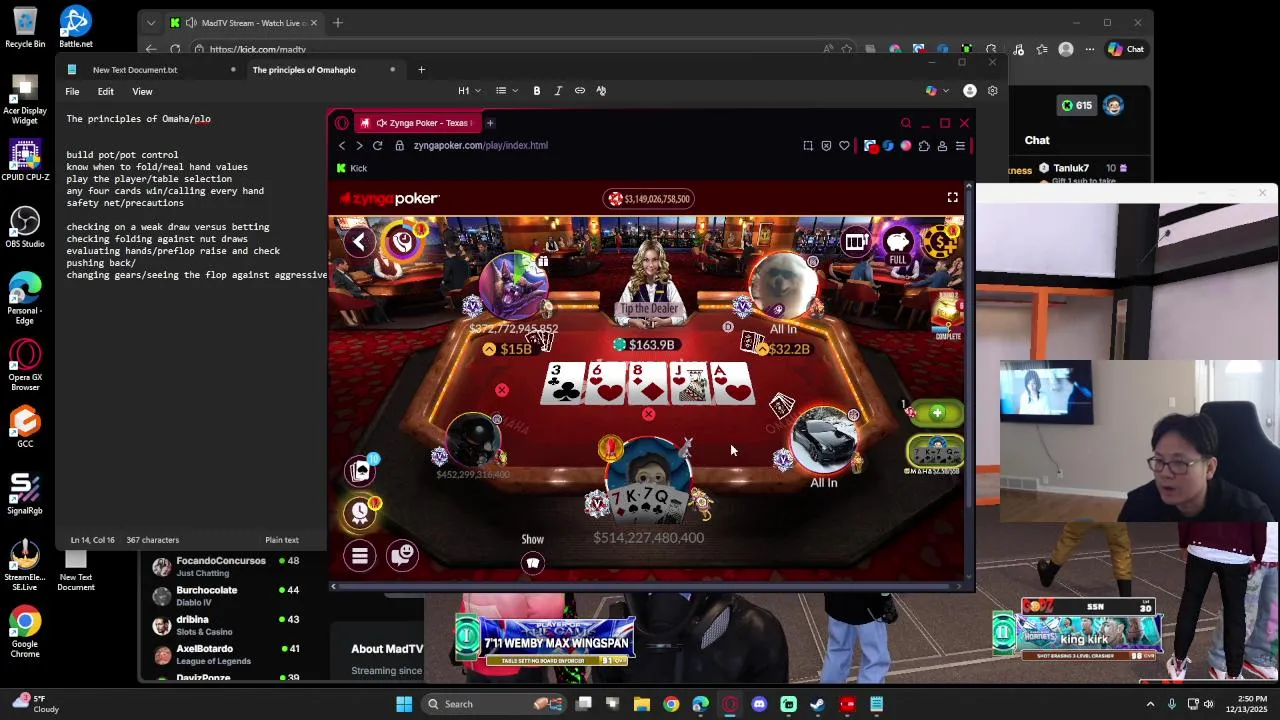Click the total chips balance $3,149,026,758,500

point(648,199)
